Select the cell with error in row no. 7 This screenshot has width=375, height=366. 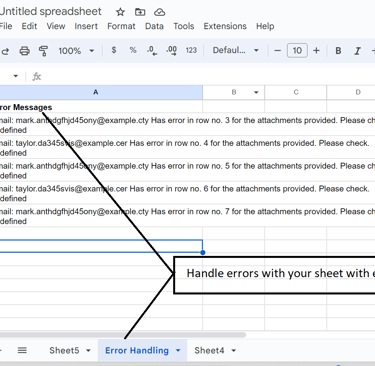pyautogui.click(x=101, y=216)
